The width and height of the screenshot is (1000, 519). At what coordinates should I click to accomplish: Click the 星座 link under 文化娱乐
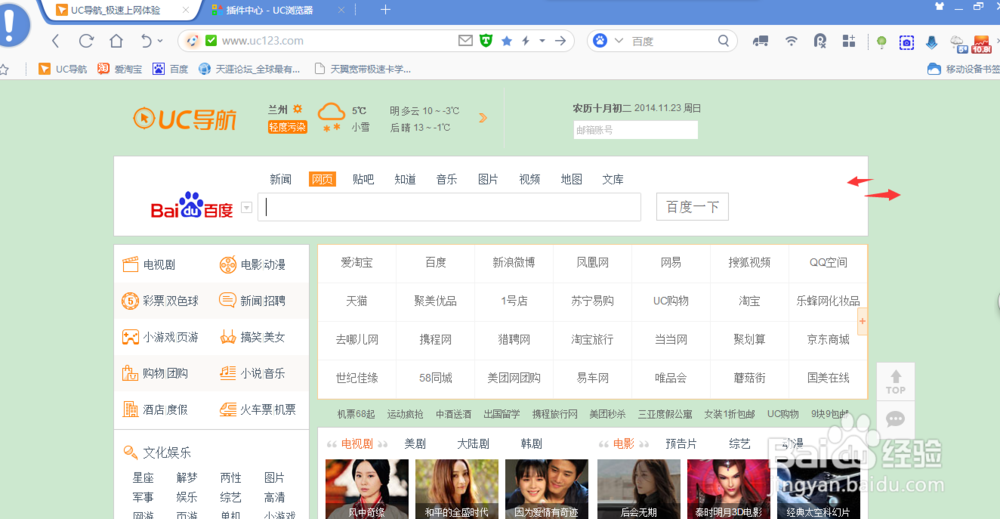point(143,478)
